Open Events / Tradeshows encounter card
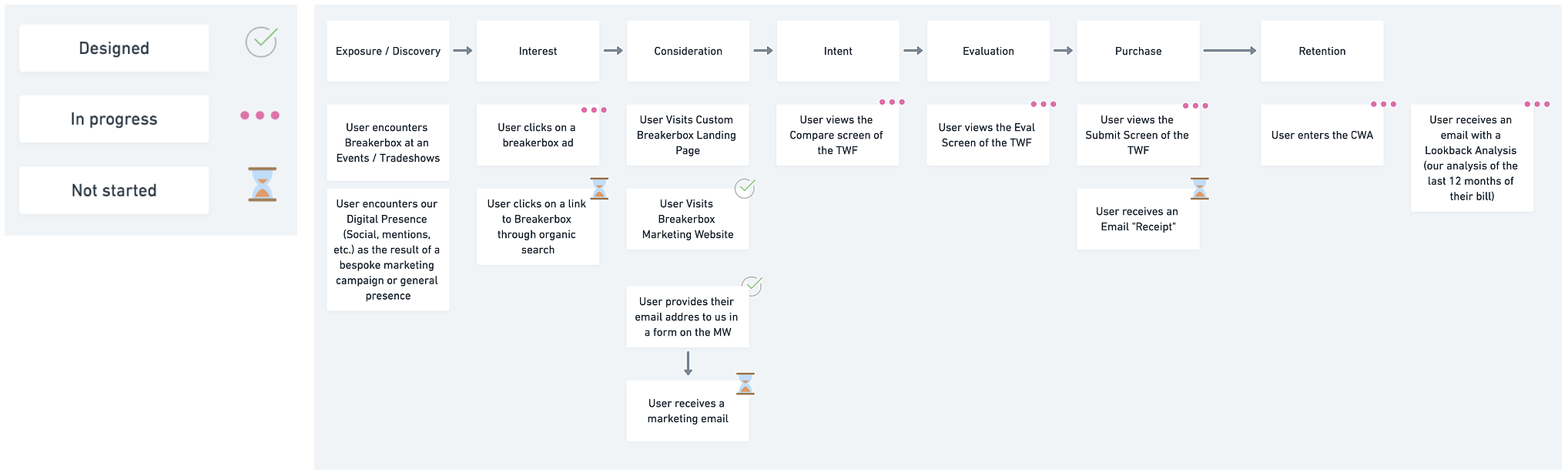The image size is (1568, 476). [x=388, y=142]
